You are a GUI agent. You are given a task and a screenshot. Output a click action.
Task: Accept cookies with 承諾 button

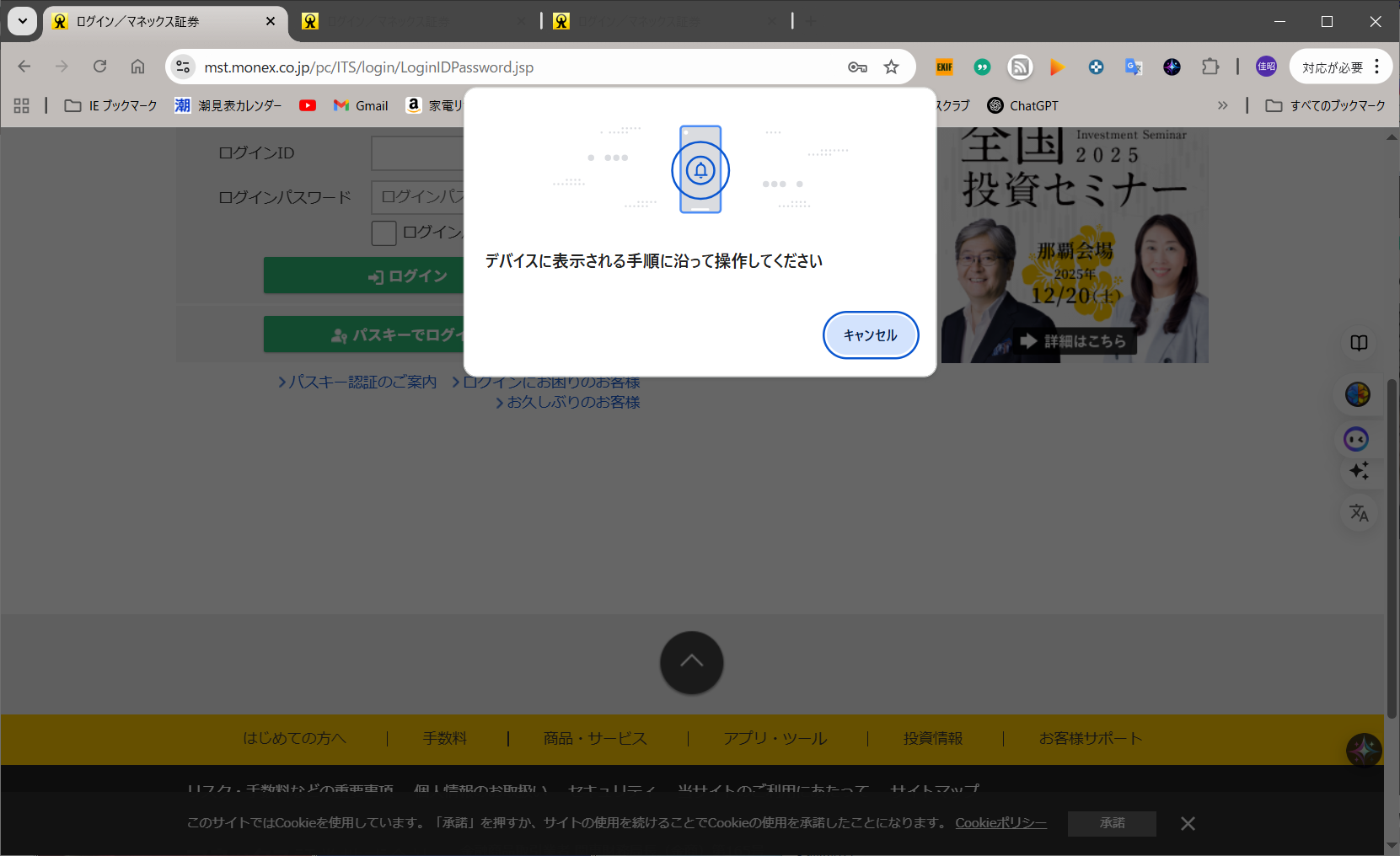tap(1111, 823)
